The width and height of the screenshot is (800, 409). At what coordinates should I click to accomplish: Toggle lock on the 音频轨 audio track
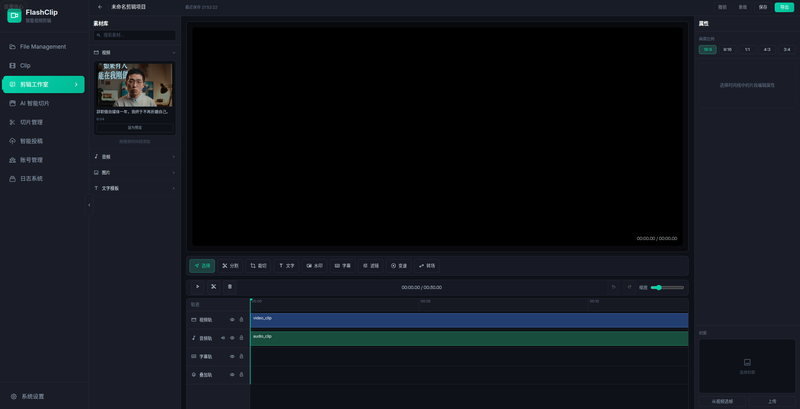click(241, 338)
